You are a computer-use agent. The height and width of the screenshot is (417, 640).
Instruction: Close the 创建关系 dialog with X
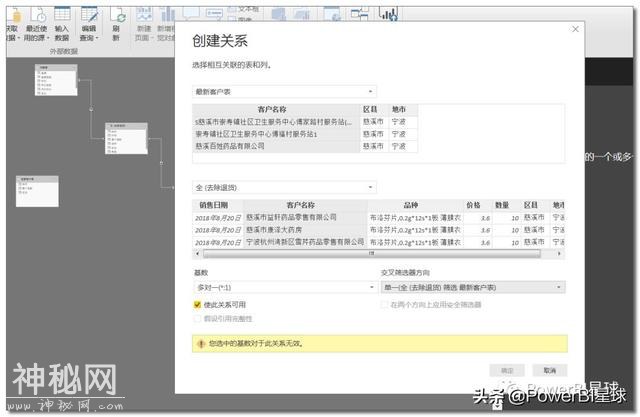tap(573, 30)
